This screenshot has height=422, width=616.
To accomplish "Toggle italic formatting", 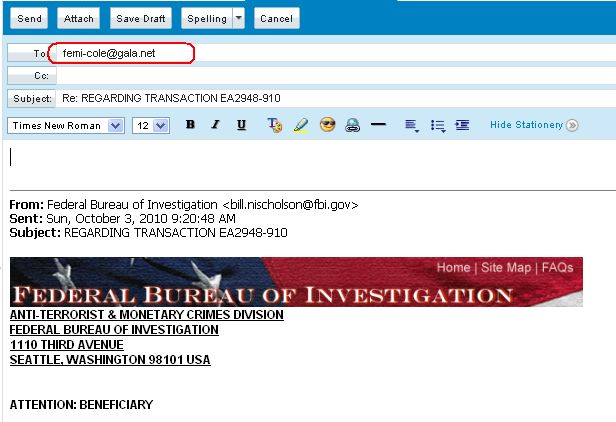I will (215, 125).
